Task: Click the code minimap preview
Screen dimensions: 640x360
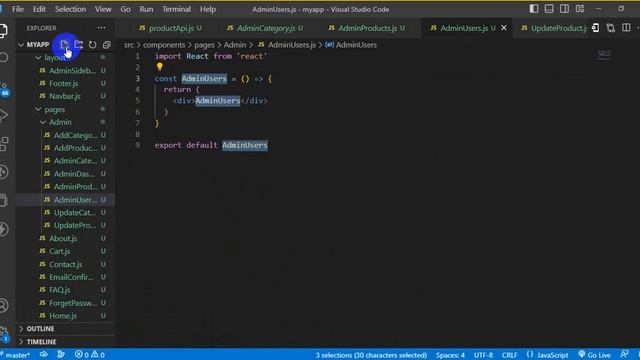Action: 604,55
